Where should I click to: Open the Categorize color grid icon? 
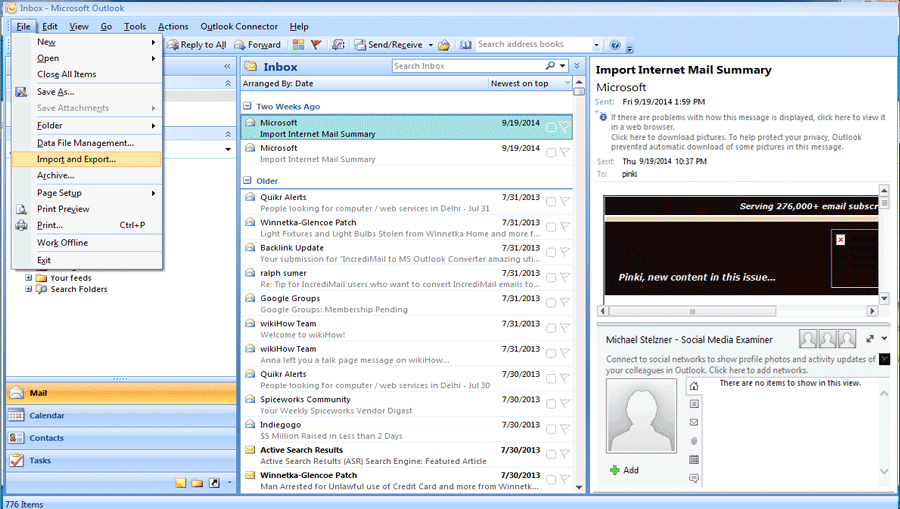point(298,45)
